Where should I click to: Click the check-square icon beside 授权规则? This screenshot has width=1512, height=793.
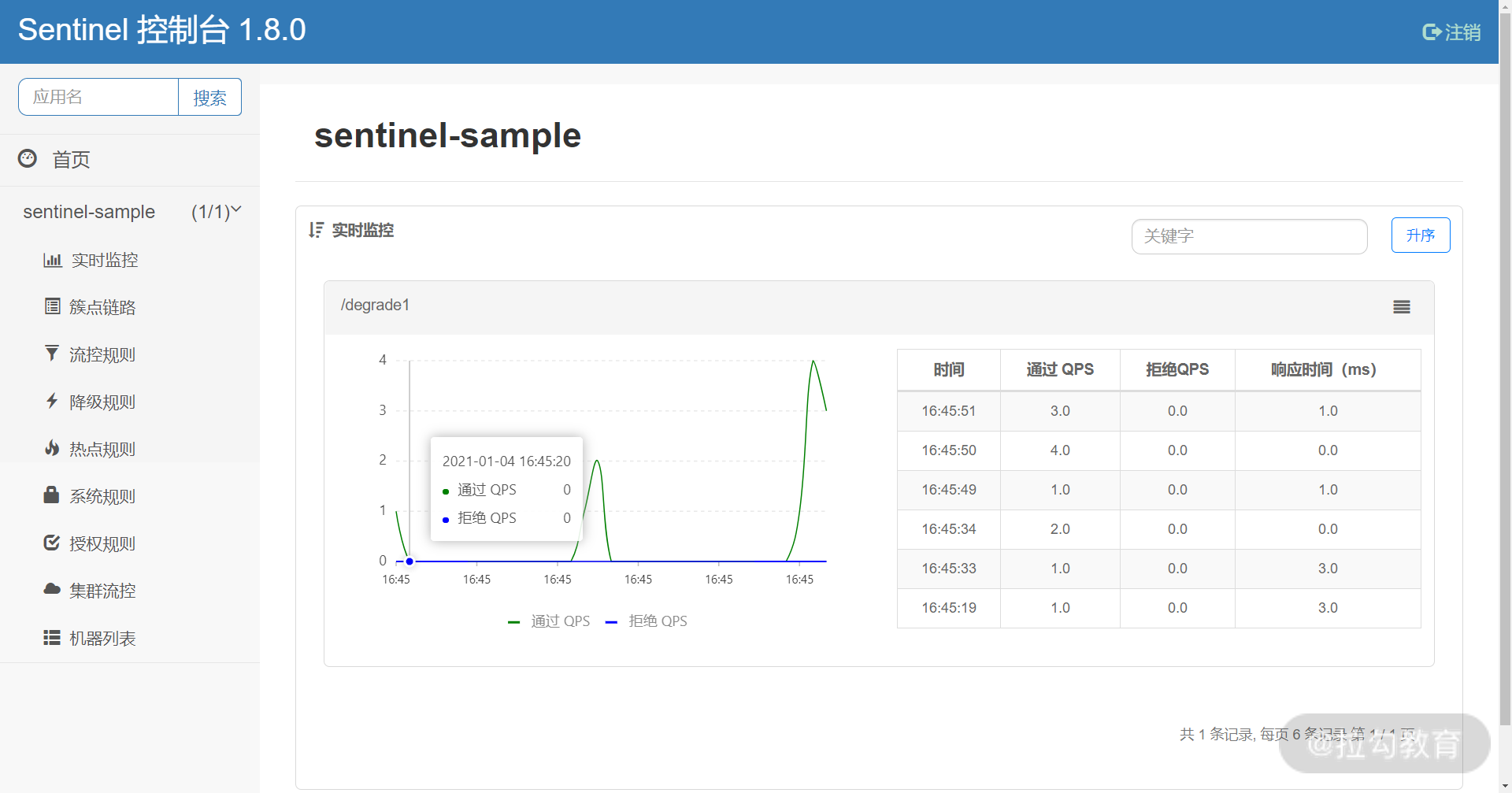pyautogui.click(x=52, y=543)
